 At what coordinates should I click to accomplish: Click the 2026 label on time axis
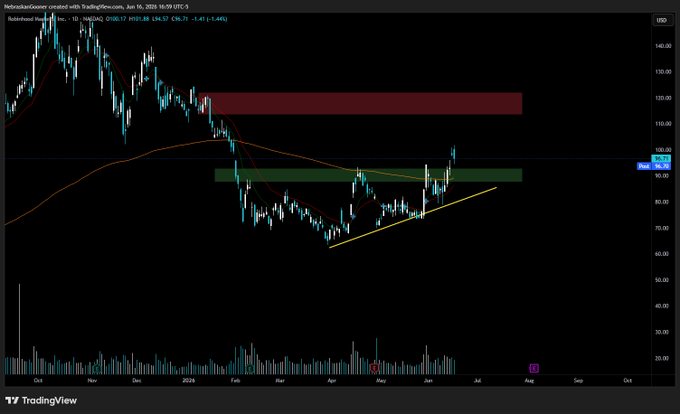click(x=189, y=381)
